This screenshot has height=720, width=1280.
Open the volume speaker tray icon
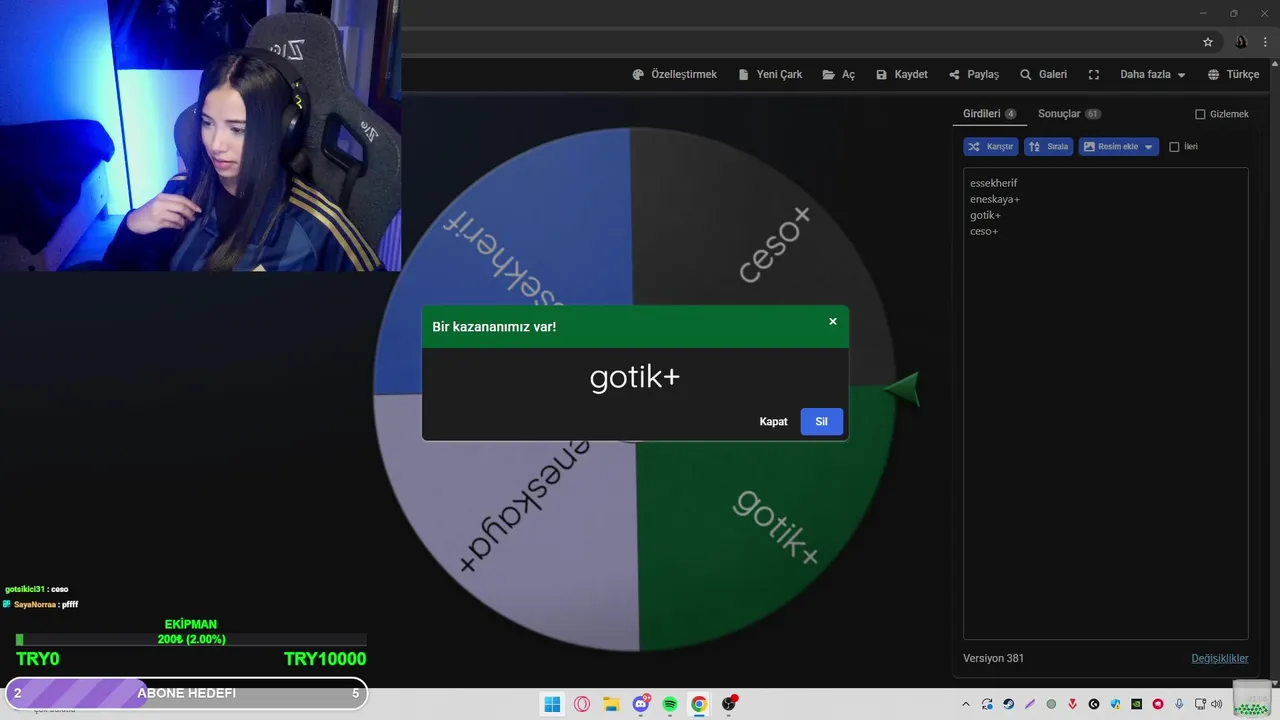[1216, 704]
